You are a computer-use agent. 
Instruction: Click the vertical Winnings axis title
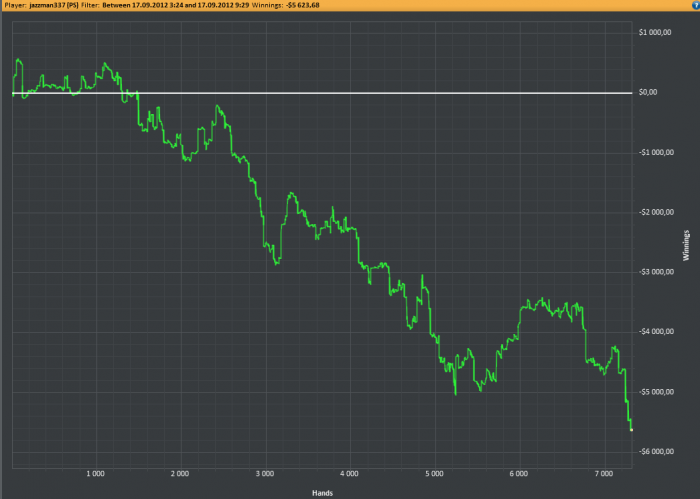tap(686, 245)
